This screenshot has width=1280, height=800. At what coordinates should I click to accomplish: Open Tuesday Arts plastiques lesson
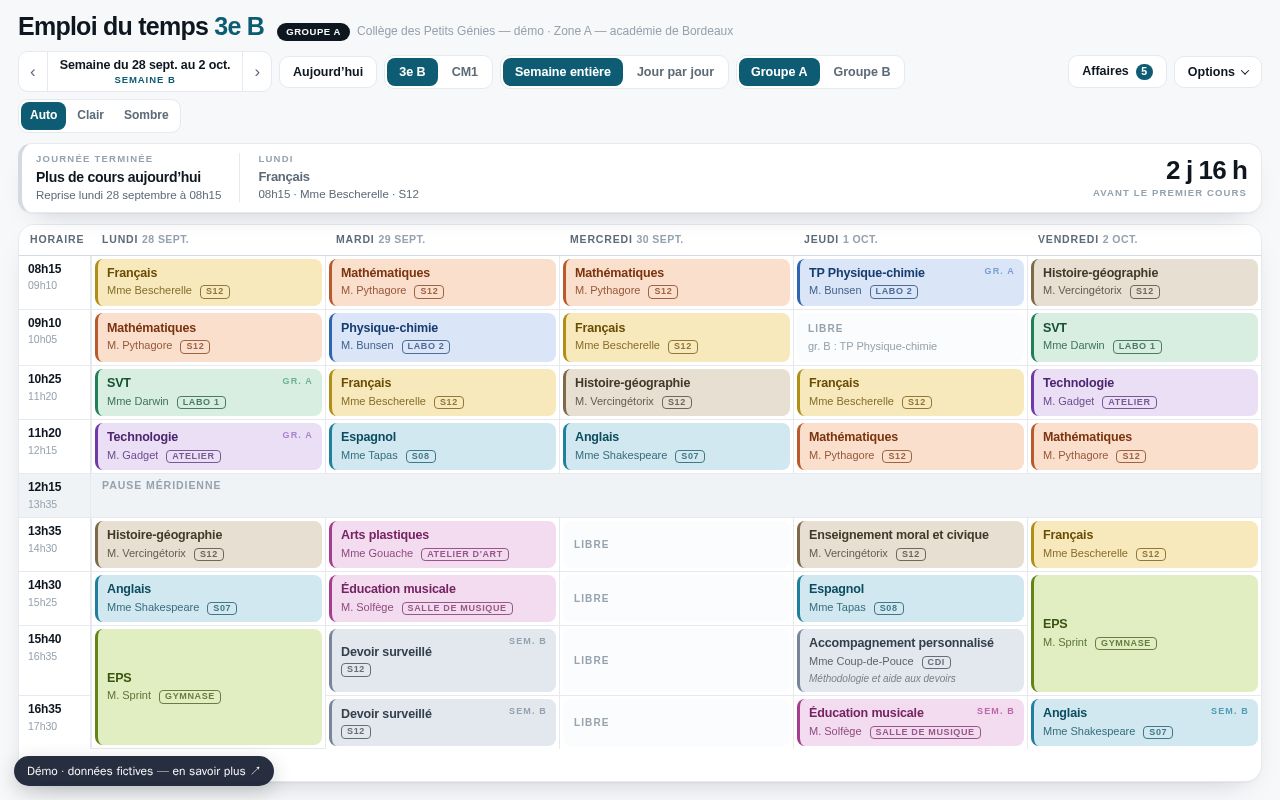point(442,545)
